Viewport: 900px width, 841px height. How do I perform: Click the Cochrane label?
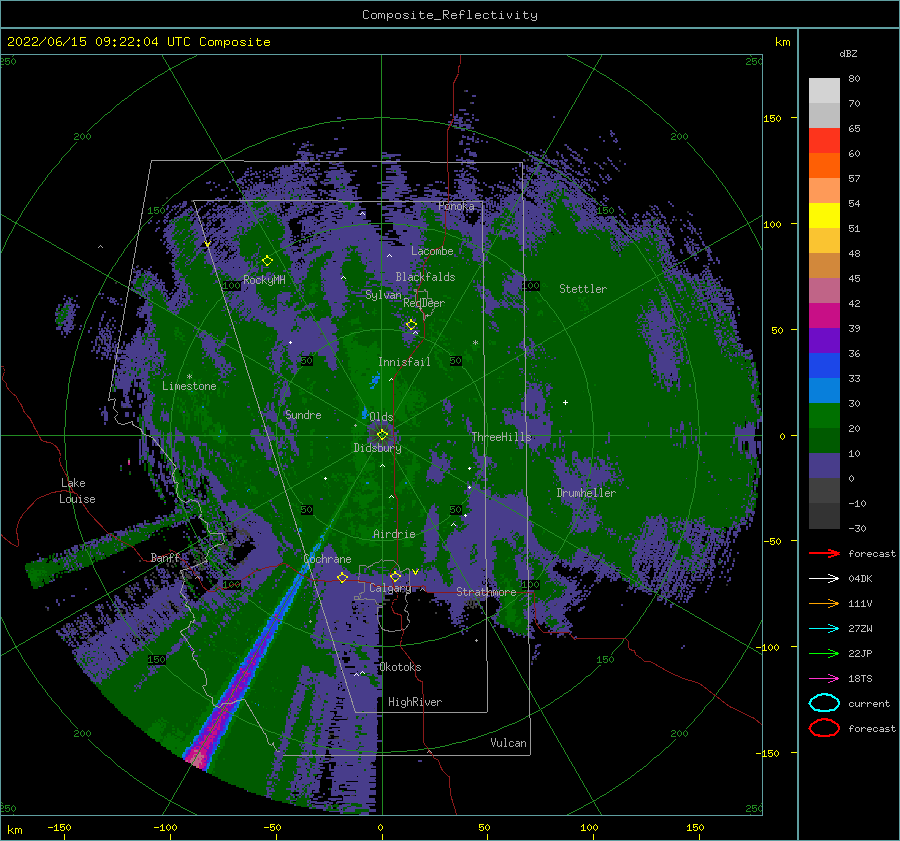tap(327, 559)
